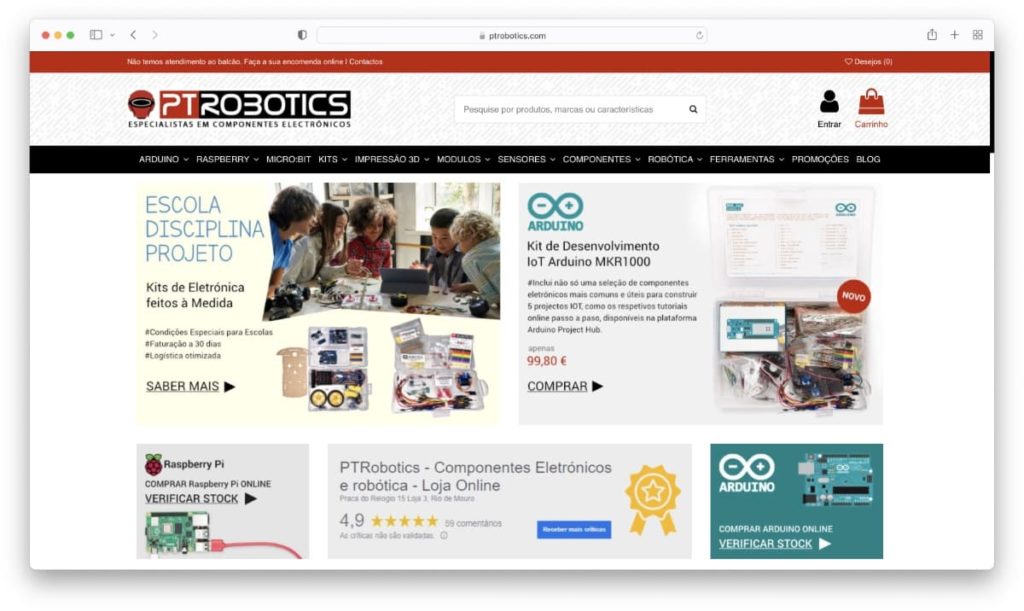1024x611 pixels.
Task: Open the BLOG menu item
Action: coord(868,159)
